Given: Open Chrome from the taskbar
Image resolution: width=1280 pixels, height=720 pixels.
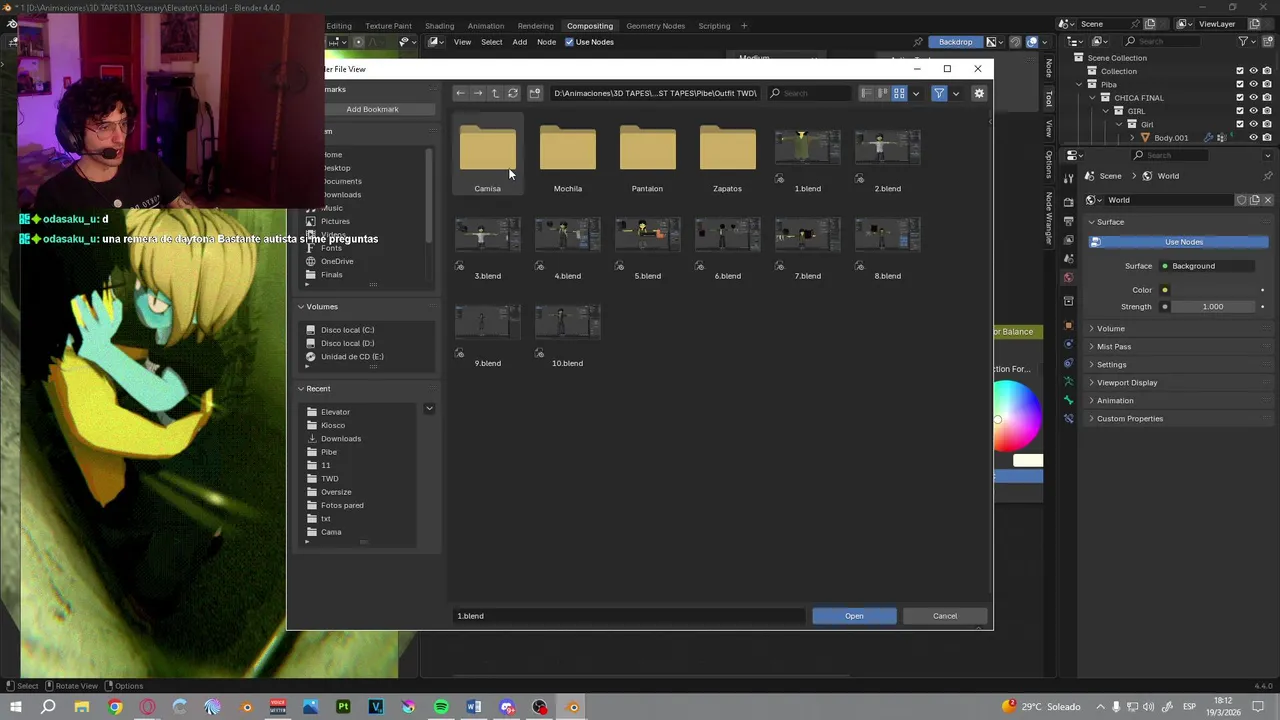Looking at the screenshot, I should 115,707.
